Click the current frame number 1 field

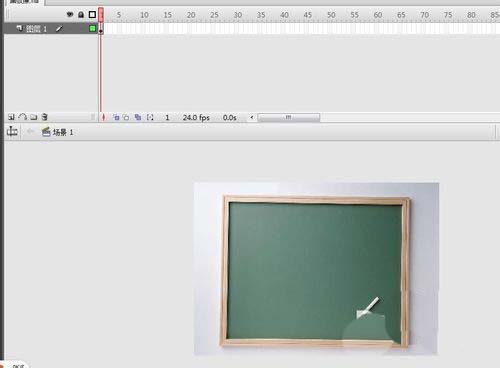click(167, 118)
